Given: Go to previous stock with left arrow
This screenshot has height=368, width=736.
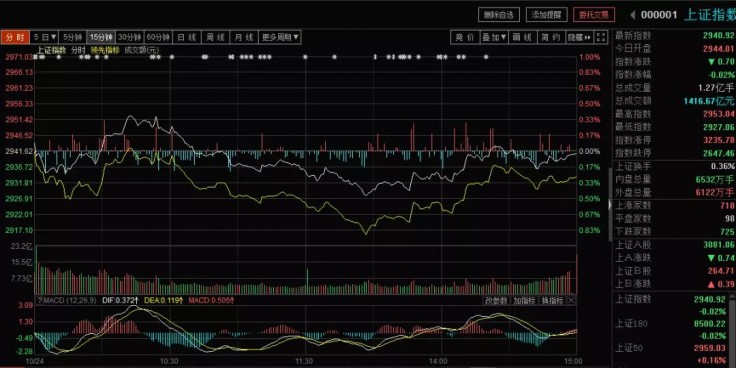Looking at the screenshot, I should [632, 15].
